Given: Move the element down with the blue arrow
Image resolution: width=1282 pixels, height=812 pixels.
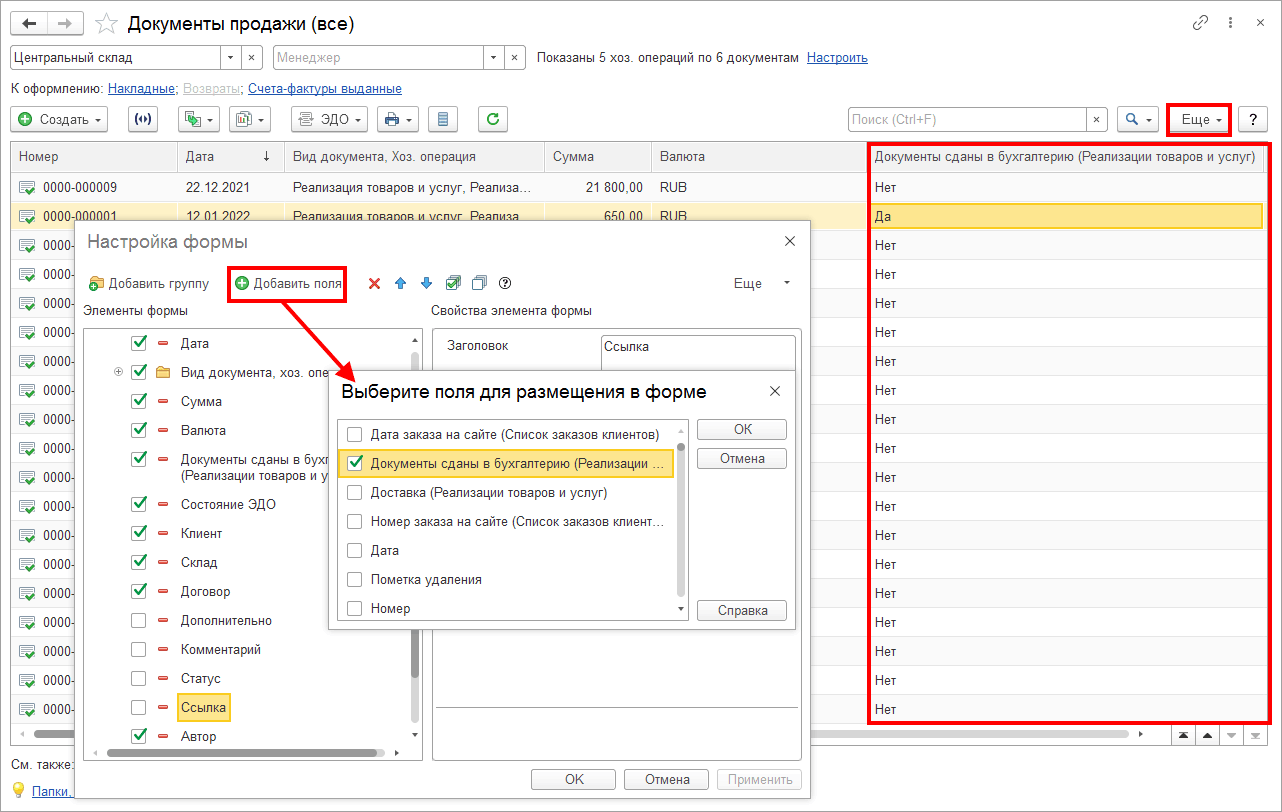Looking at the screenshot, I should point(426,283).
